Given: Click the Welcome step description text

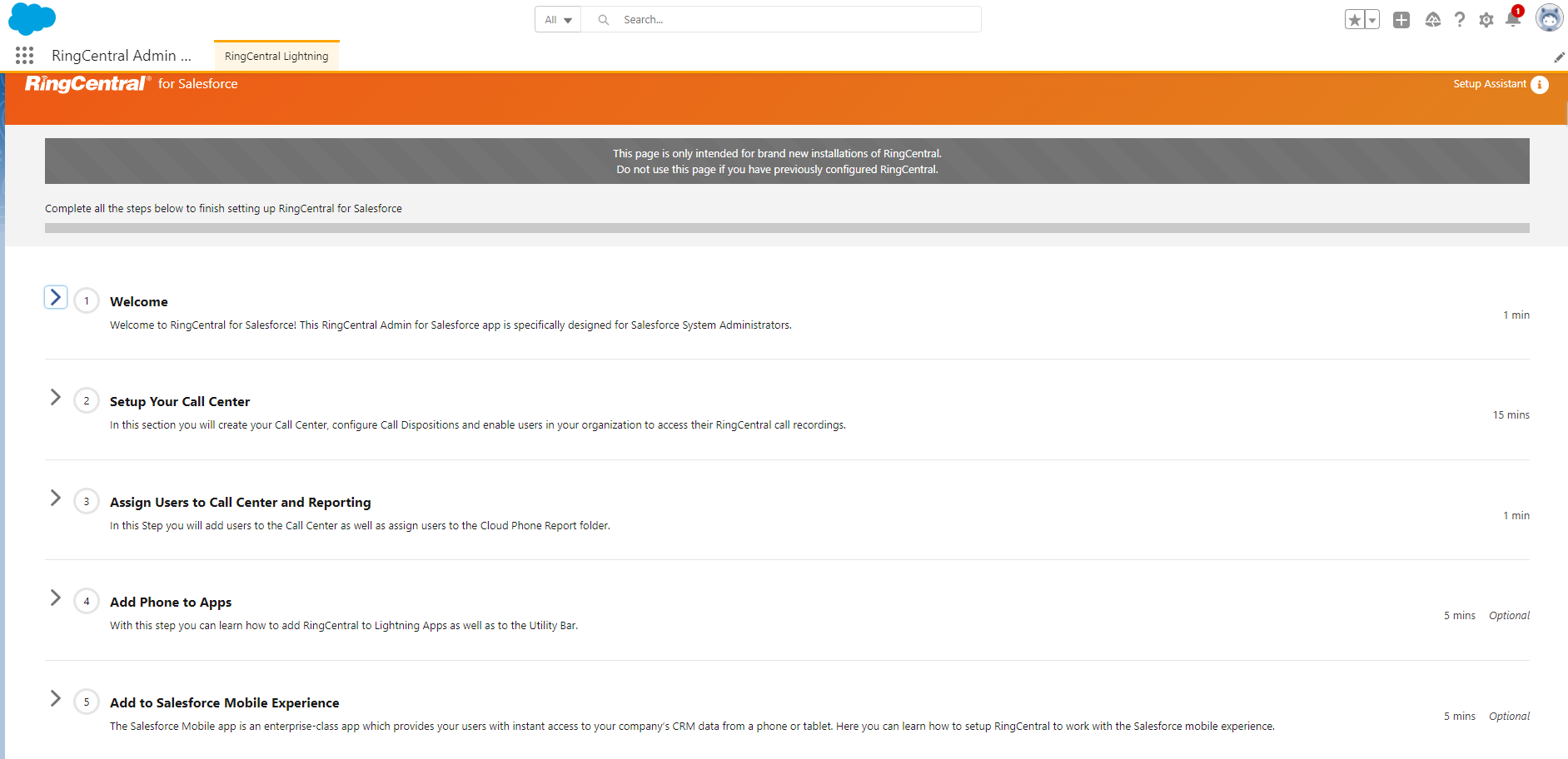Looking at the screenshot, I should tap(450, 325).
